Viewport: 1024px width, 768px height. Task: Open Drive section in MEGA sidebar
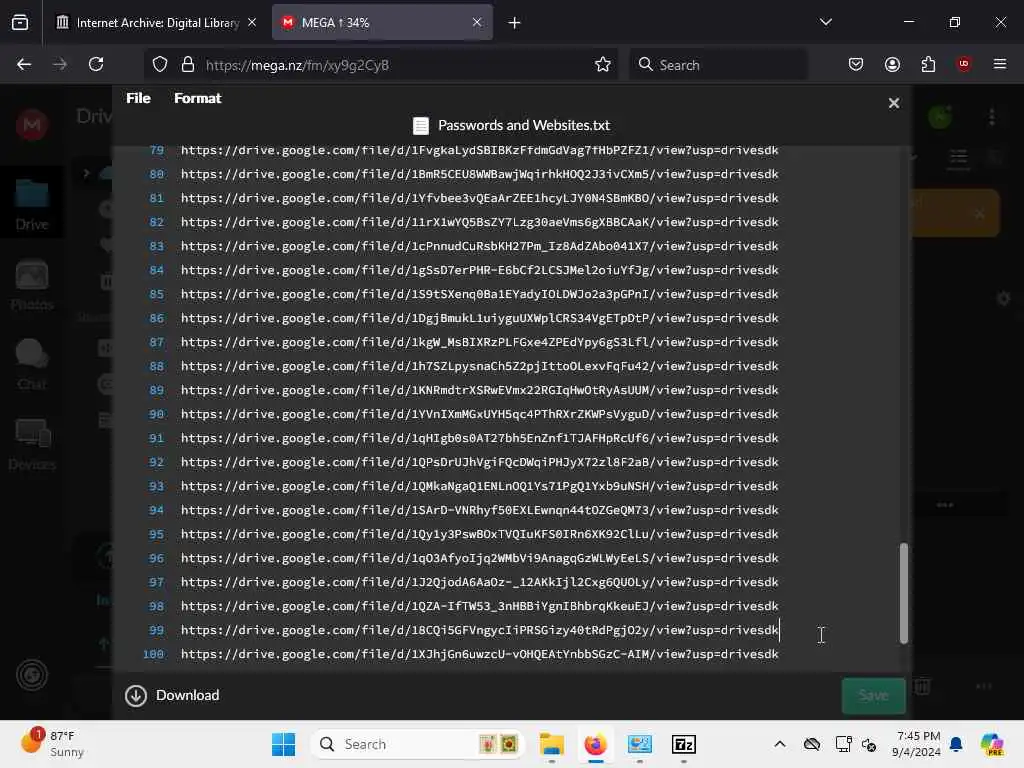pyautogui.click(x=31, y=204)
